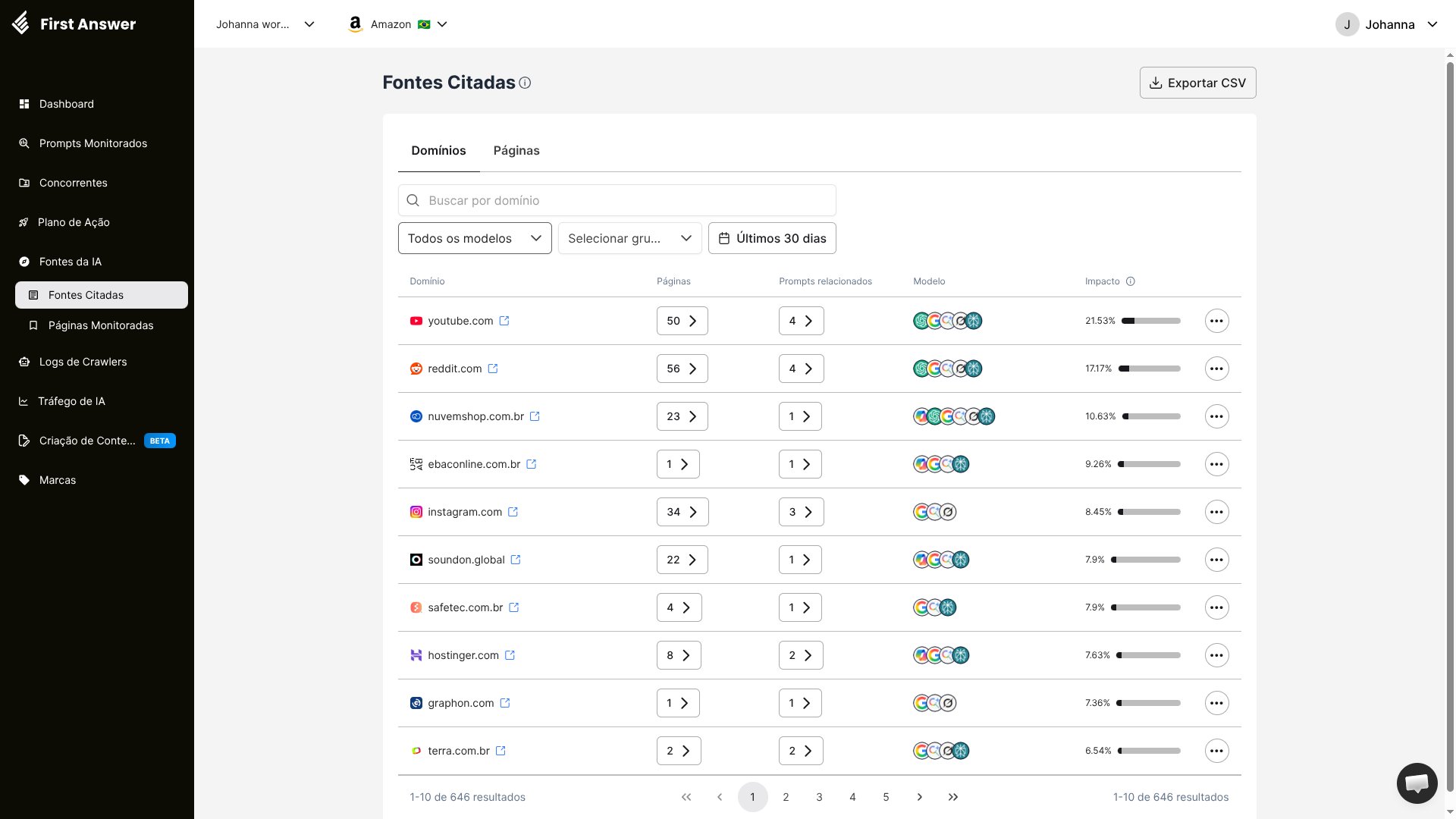The width and height of the screenshot is (1456, 819).
Task: Click the First Answer logo
Action: pos(74,24)
